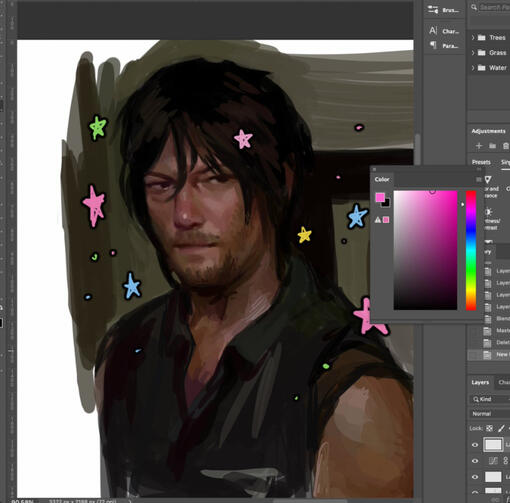Switch to the Layers tab

[480, 382]
